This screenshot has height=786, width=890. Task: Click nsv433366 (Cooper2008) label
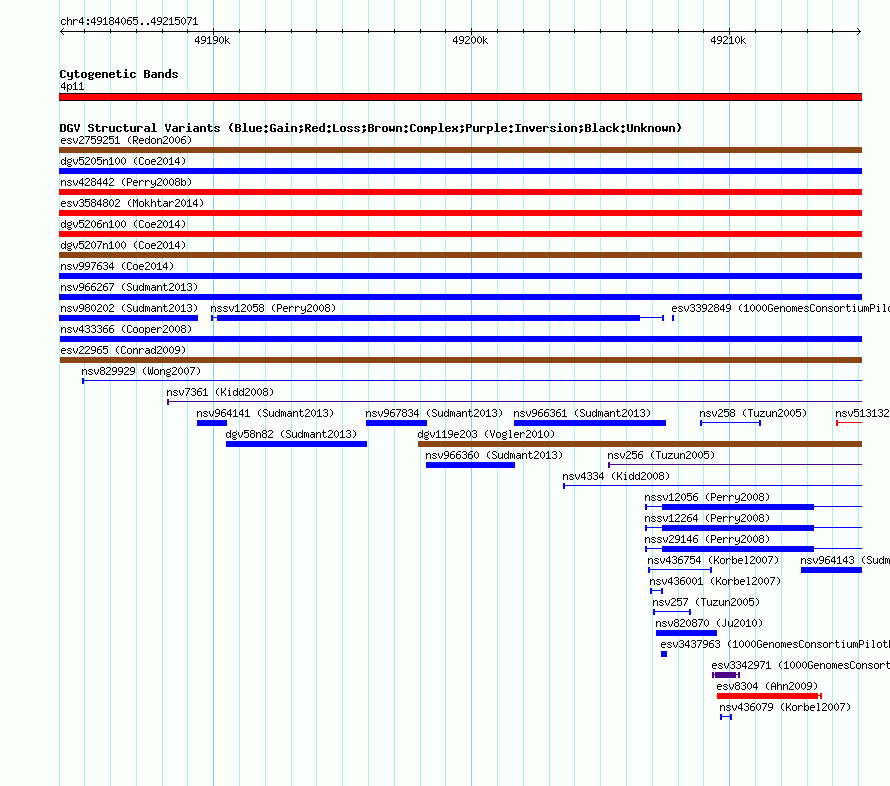126,329
